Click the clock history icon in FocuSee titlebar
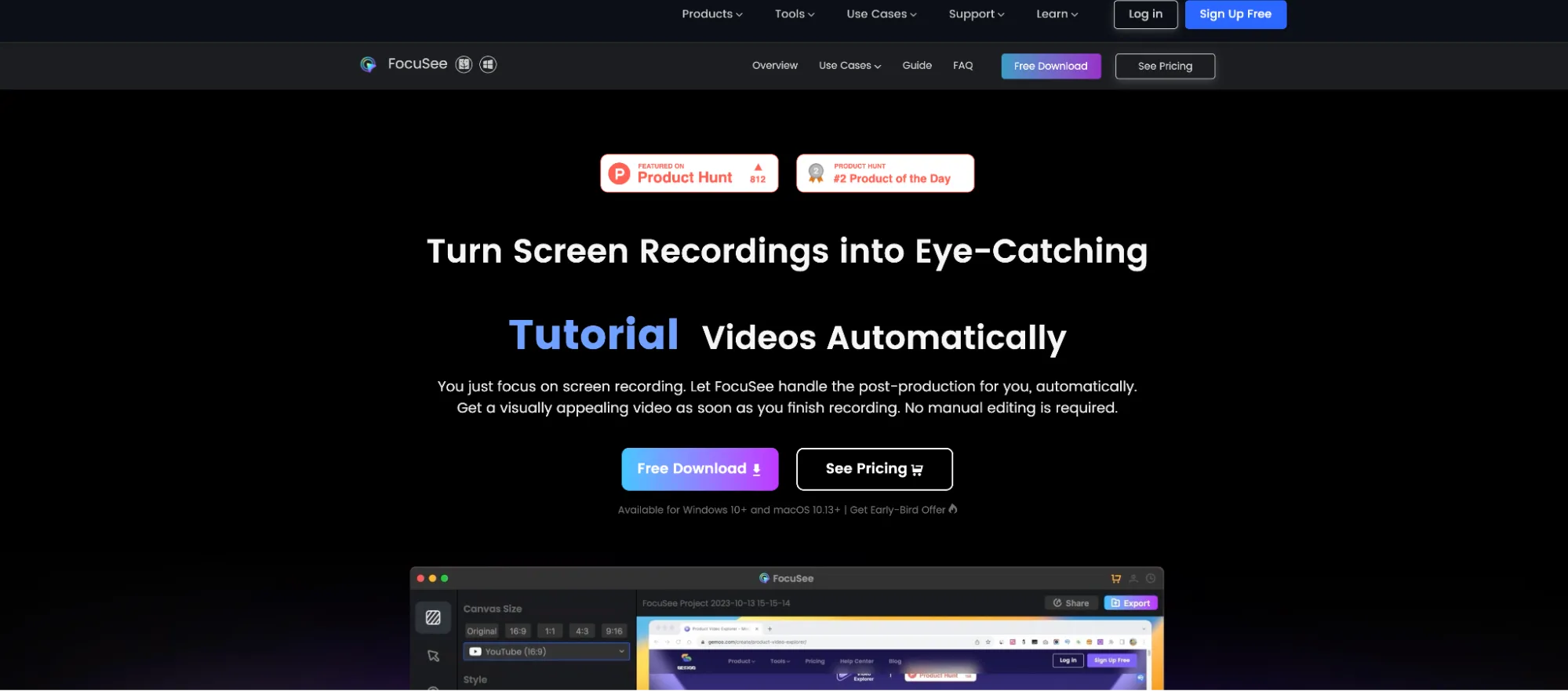The width and height of the screenshot is (1568, 691). tap(1151, 579)
